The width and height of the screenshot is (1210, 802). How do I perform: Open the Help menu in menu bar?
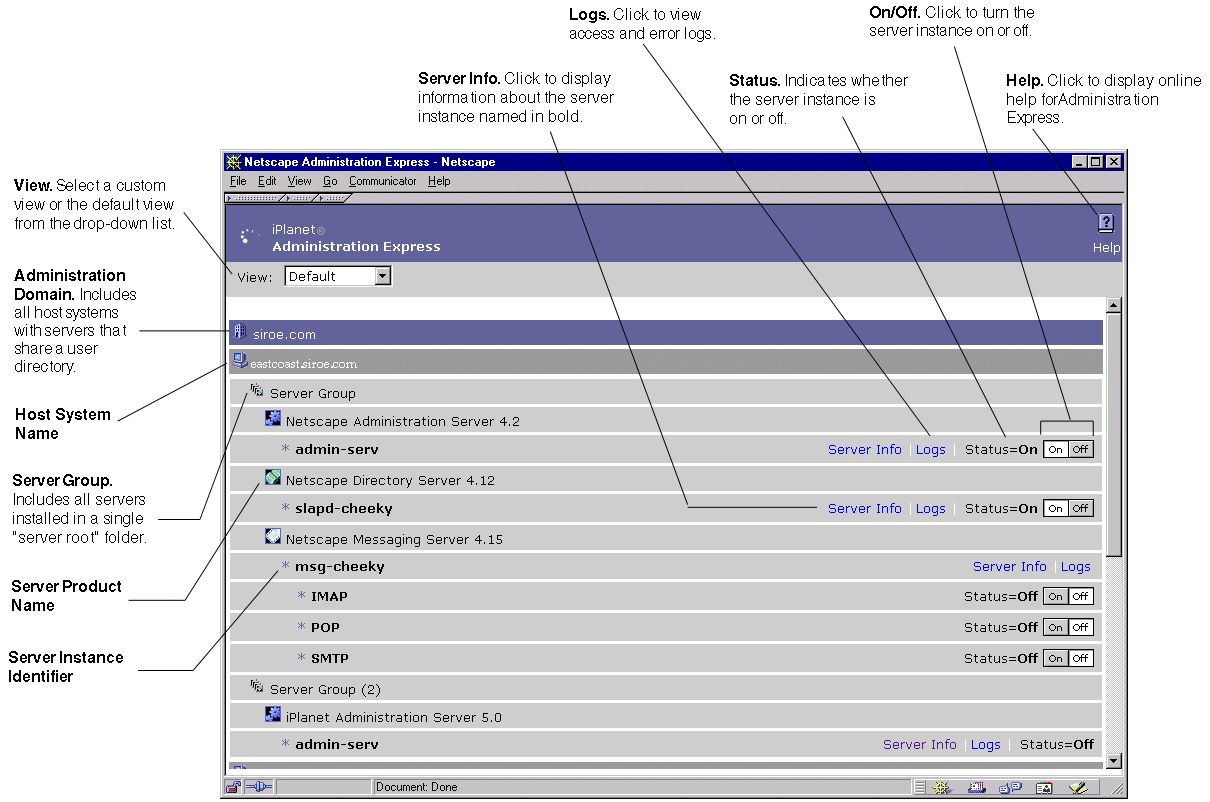pos(439,181)
